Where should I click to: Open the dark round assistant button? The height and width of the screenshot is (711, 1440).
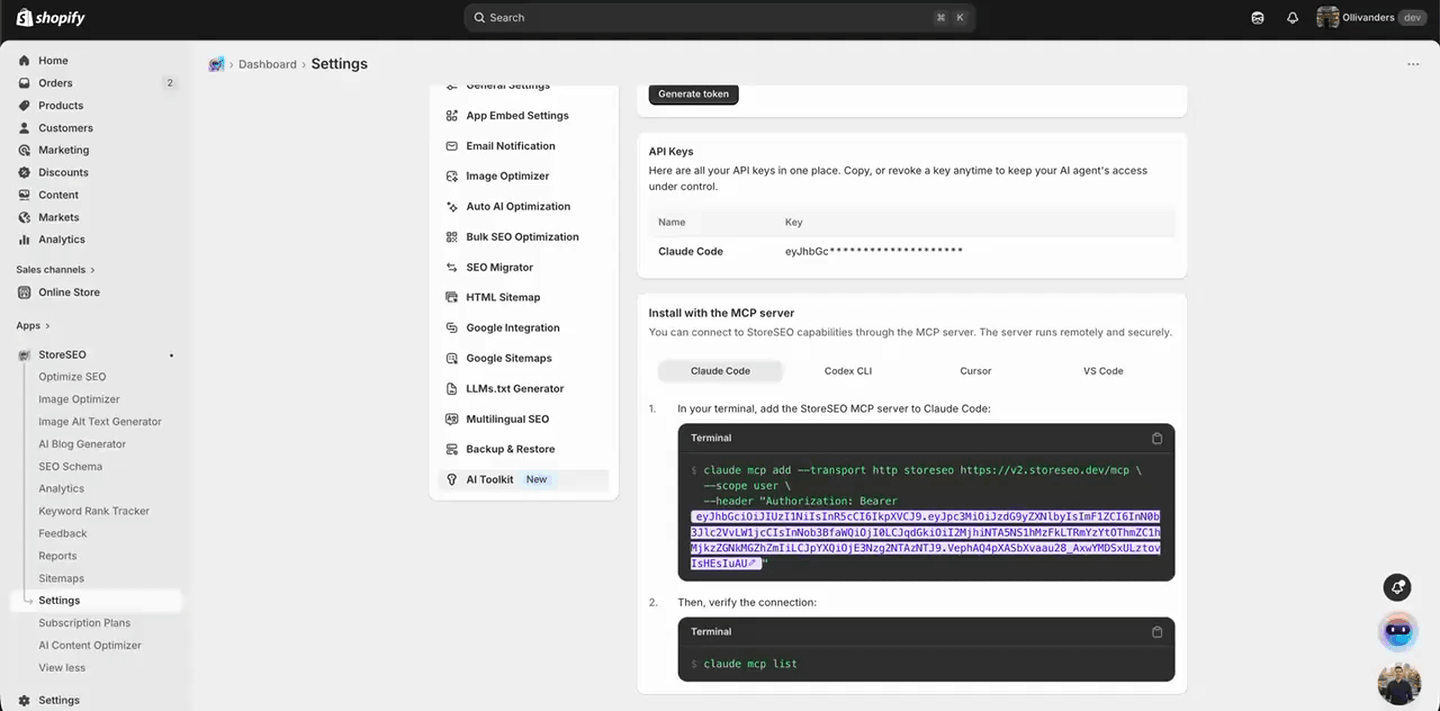[x=1397, y=587]
